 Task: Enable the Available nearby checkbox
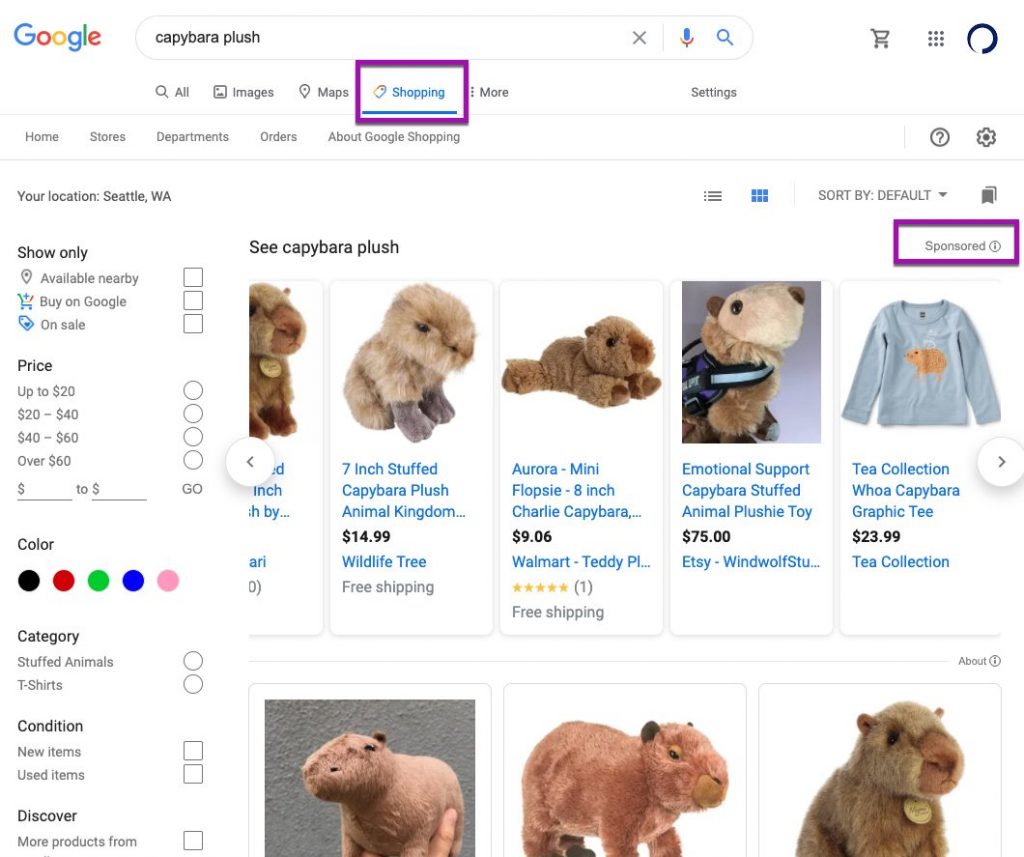pyautogui.click(x=193, y=277)
